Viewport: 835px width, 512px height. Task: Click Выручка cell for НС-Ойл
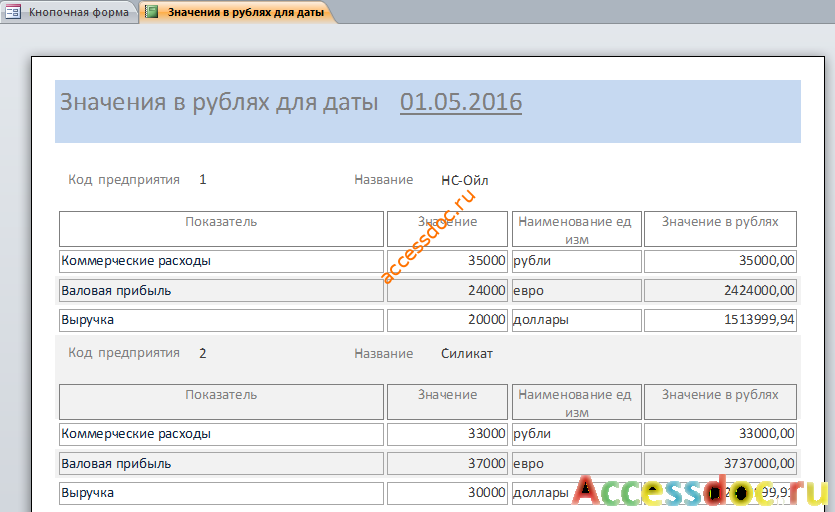pyautogui.click(x=221, y=320)
